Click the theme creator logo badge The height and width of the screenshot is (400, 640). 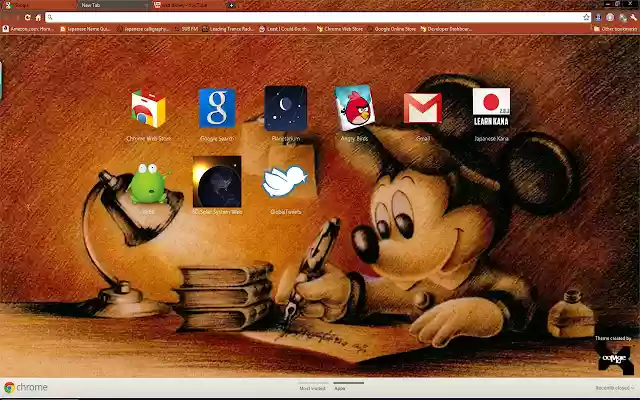pos(614,358)
